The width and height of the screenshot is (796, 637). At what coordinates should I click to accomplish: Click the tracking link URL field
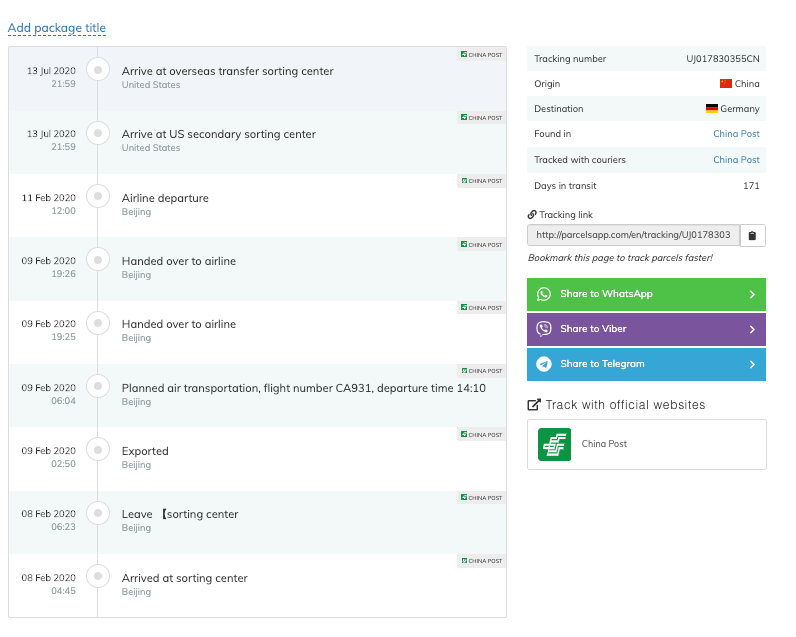pos(633,235)
